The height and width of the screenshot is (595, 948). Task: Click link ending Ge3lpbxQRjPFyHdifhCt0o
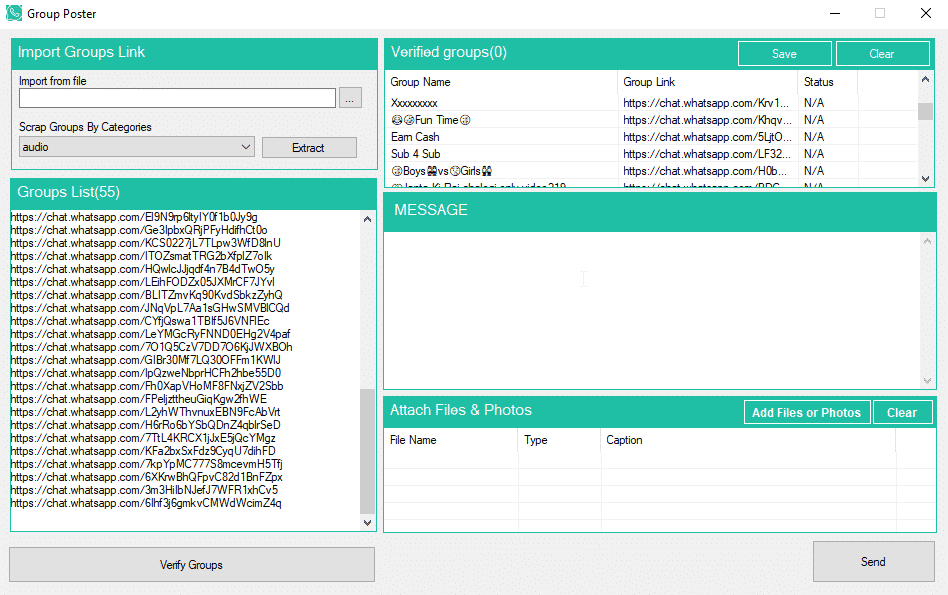[x=139, y=230]
